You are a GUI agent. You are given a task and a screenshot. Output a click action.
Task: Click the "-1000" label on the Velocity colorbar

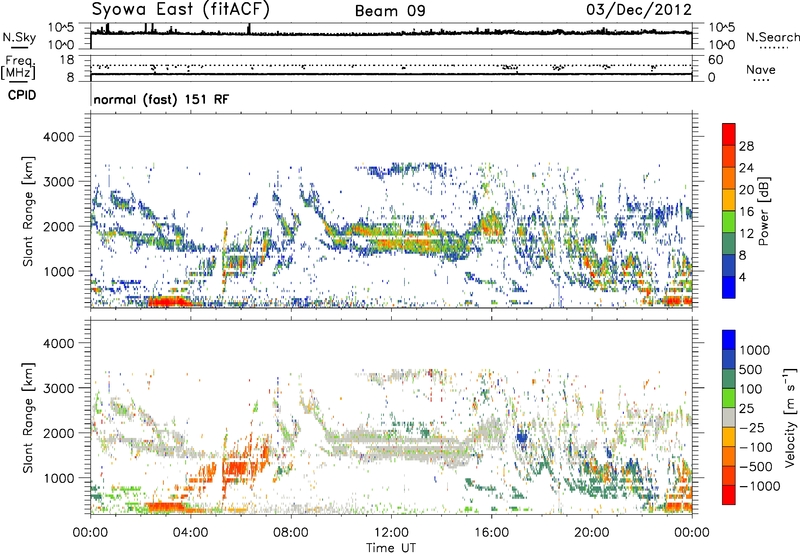click(759, 486)
